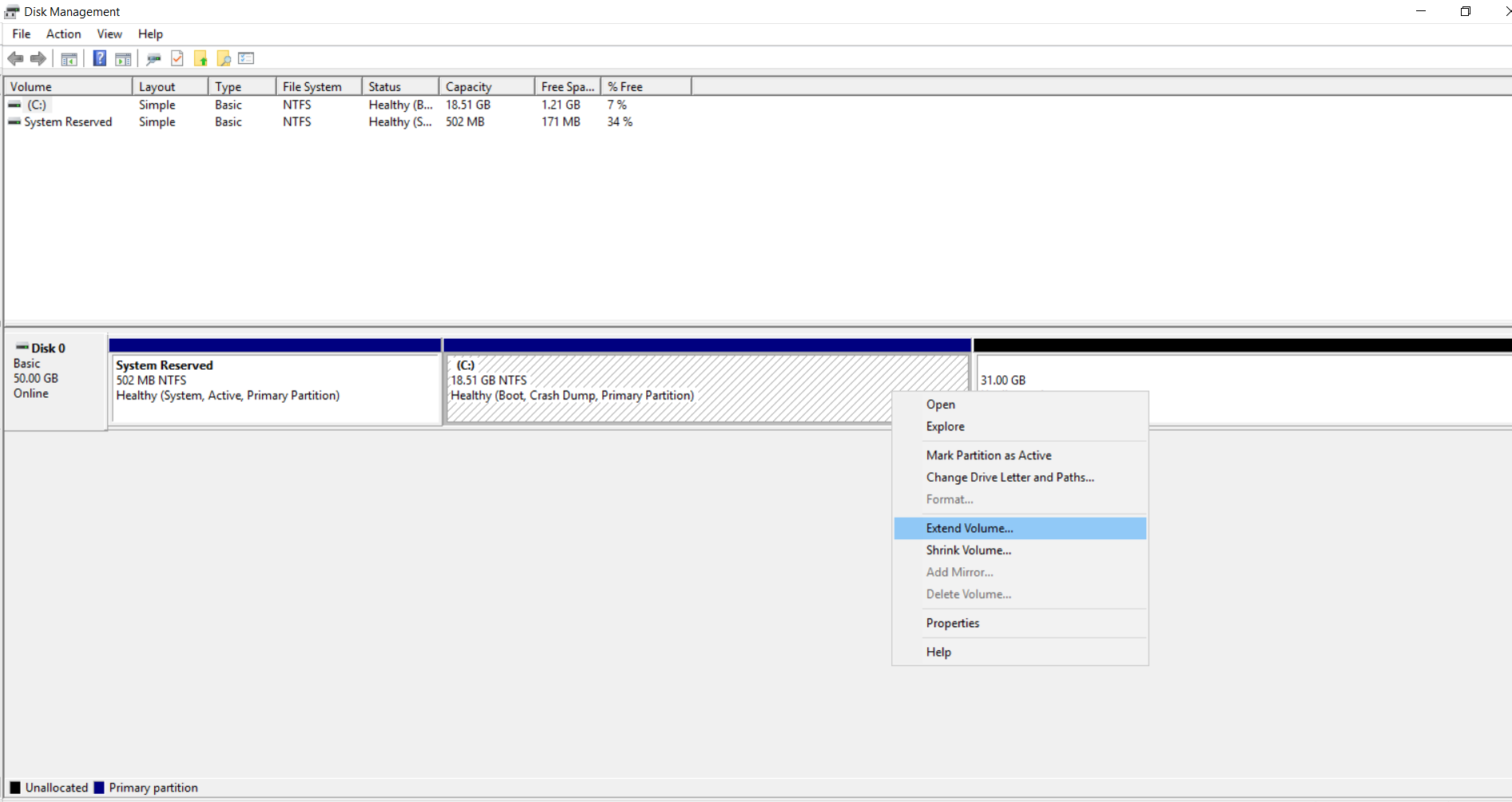The width and height of the screenshot is (1512, 802).
Task: Open the Help menu in menu bar
Action: tap(150, 34)
